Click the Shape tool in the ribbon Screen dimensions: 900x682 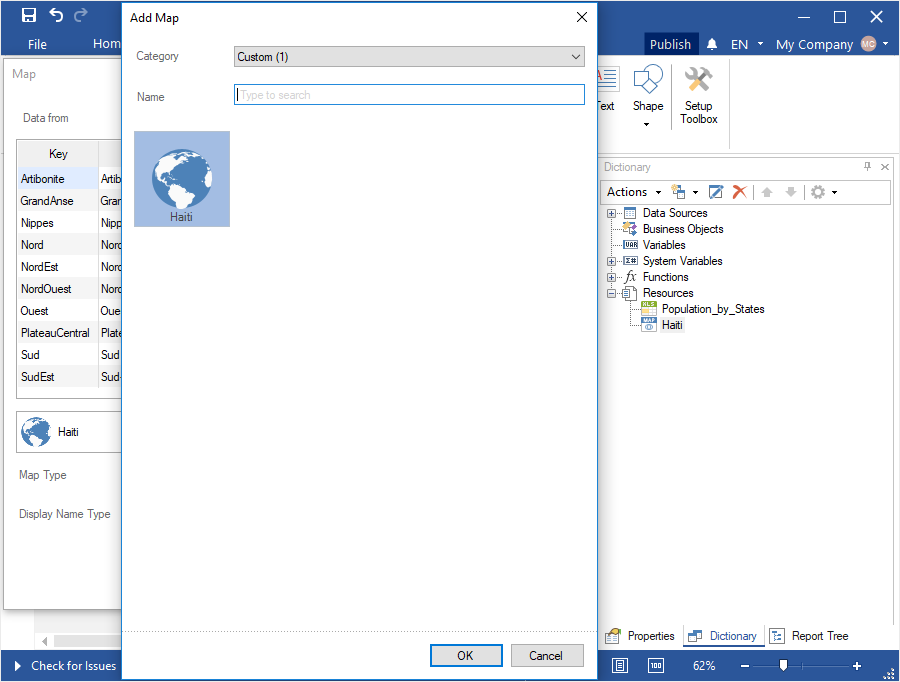click(647, 90)
